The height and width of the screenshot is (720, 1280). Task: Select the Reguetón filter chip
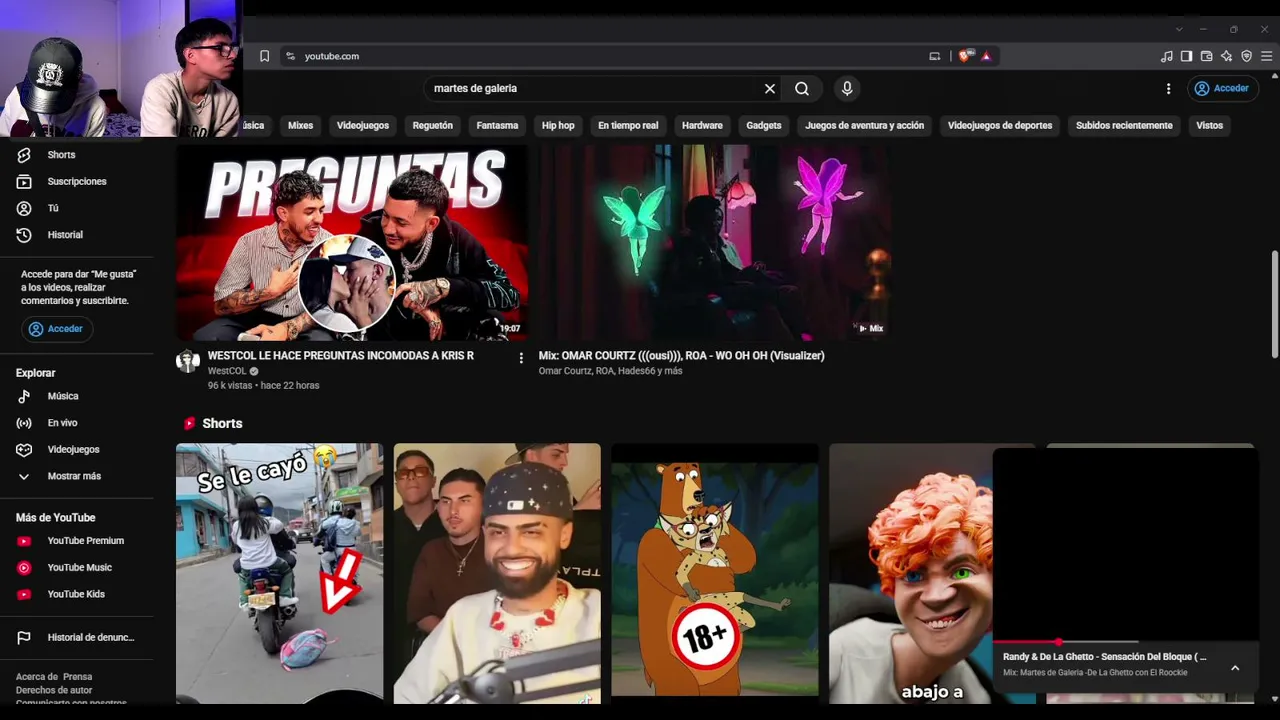pyautogui.click(x=433, y=125)
